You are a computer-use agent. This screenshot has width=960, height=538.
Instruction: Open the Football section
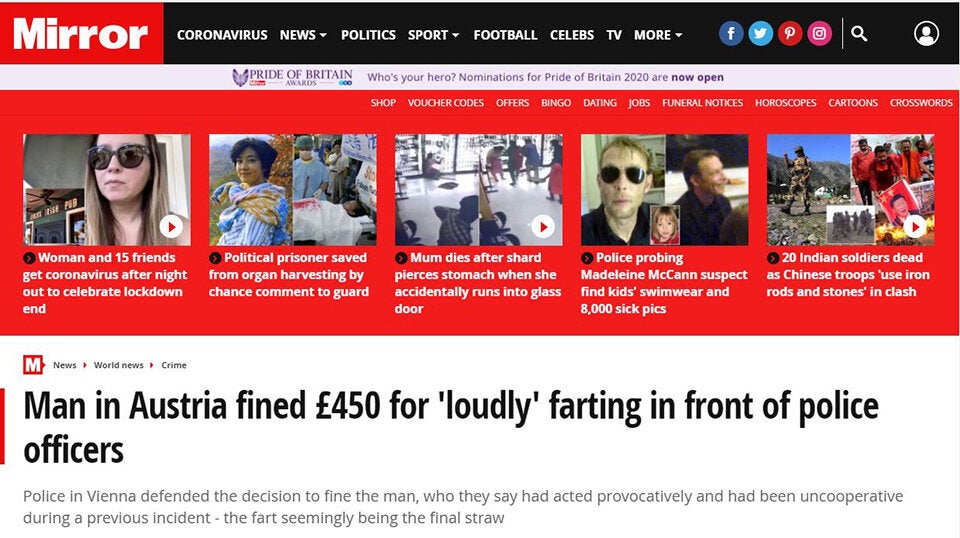pos(505,35)
